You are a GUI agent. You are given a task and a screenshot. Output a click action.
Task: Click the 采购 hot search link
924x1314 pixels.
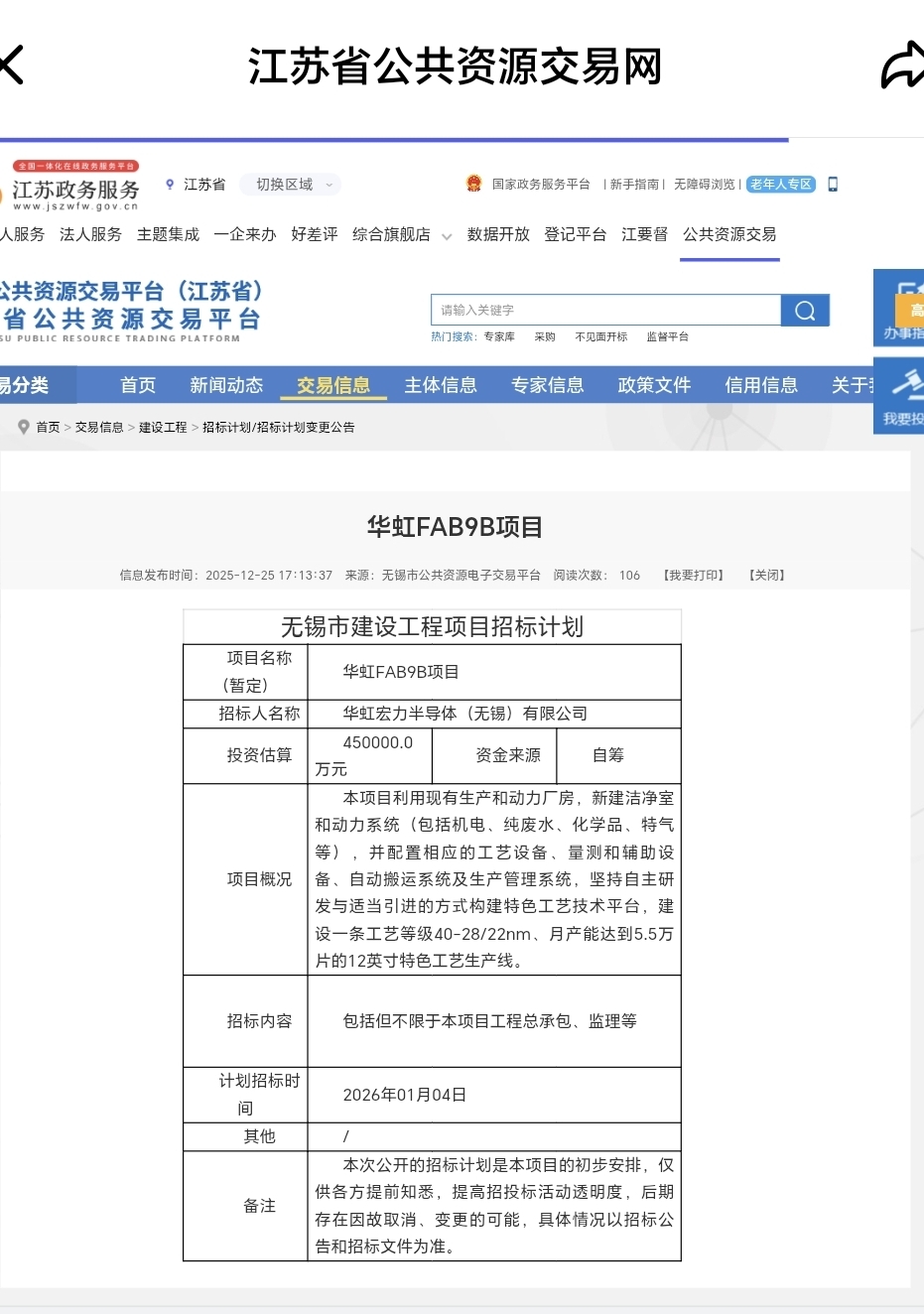click(545, 337)
